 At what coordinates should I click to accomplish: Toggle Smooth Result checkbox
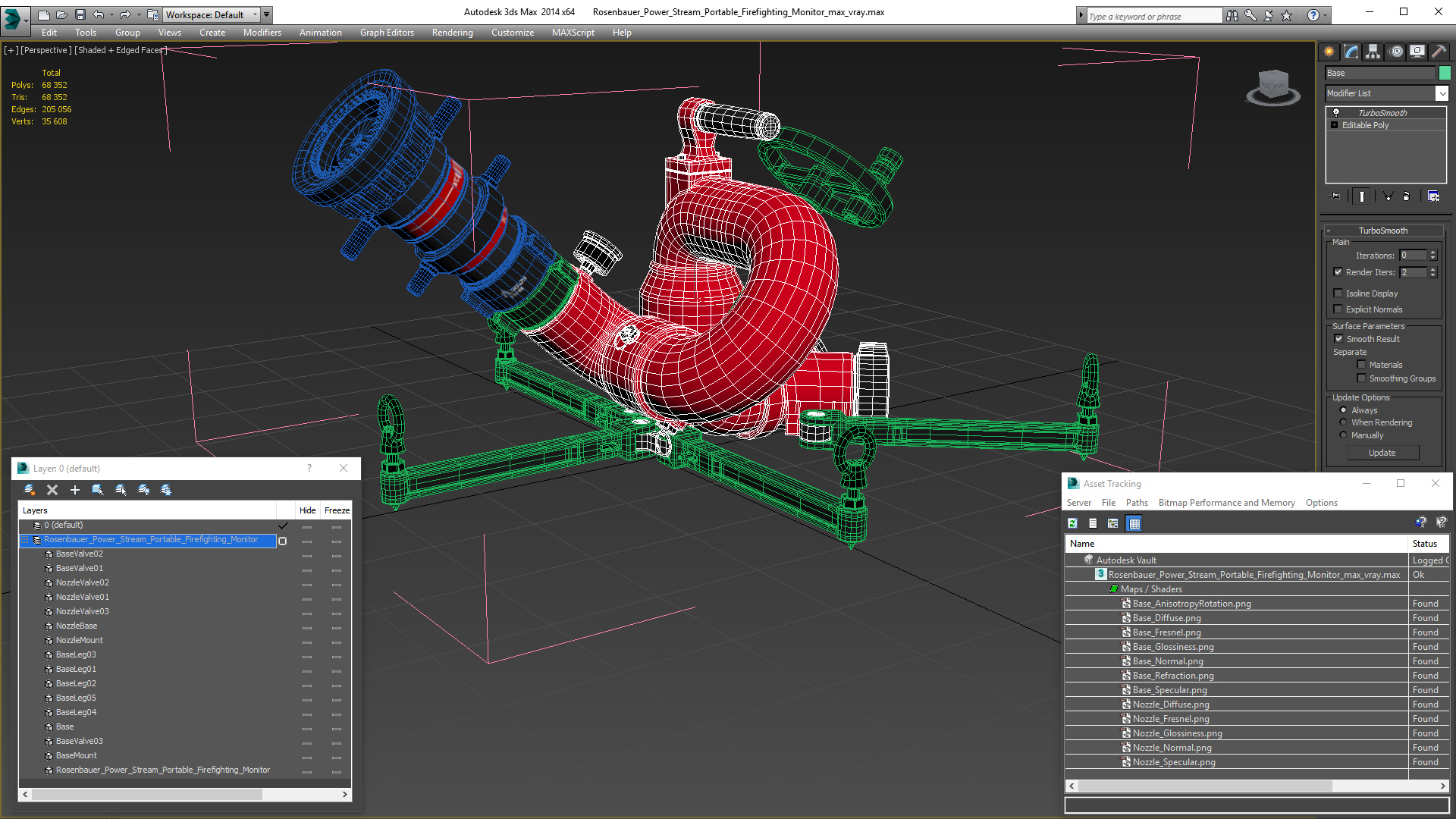(x=1338, y=339)
